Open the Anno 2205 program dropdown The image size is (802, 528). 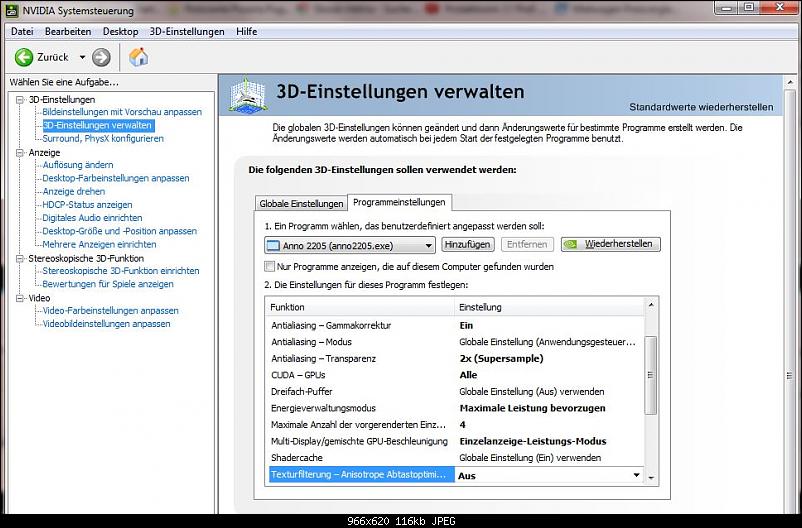pyautogui.click(x=350, y=246)
